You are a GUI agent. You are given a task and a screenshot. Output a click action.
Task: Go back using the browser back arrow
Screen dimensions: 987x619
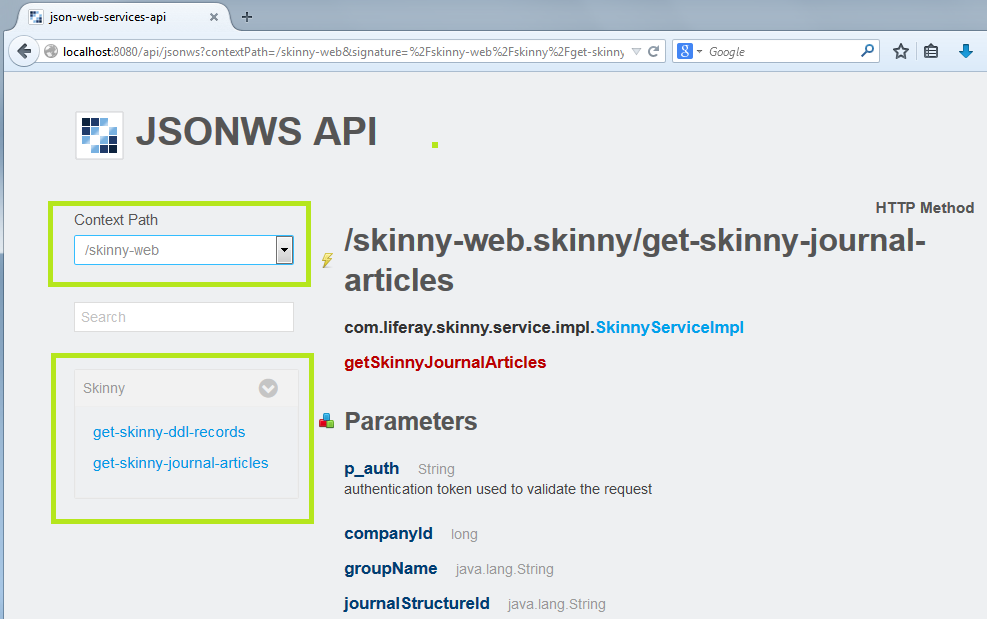(x=24, y=51)
